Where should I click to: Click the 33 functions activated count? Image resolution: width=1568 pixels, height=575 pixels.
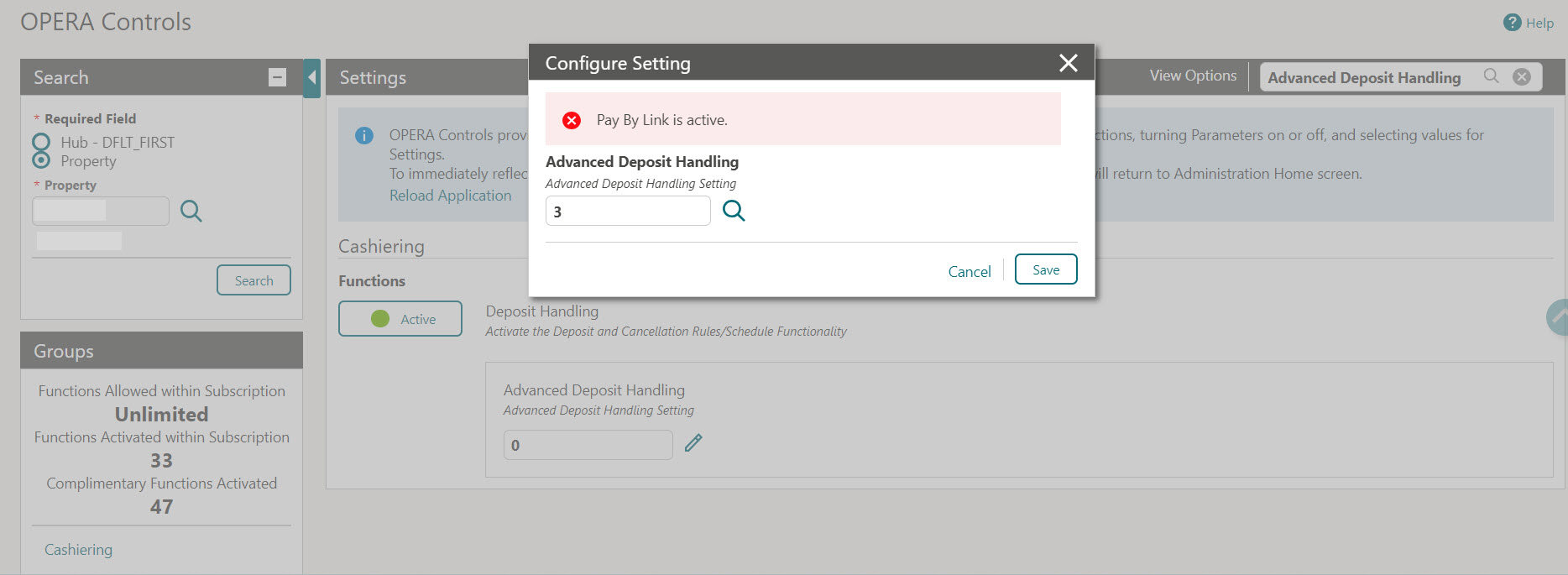pos(161,461)
